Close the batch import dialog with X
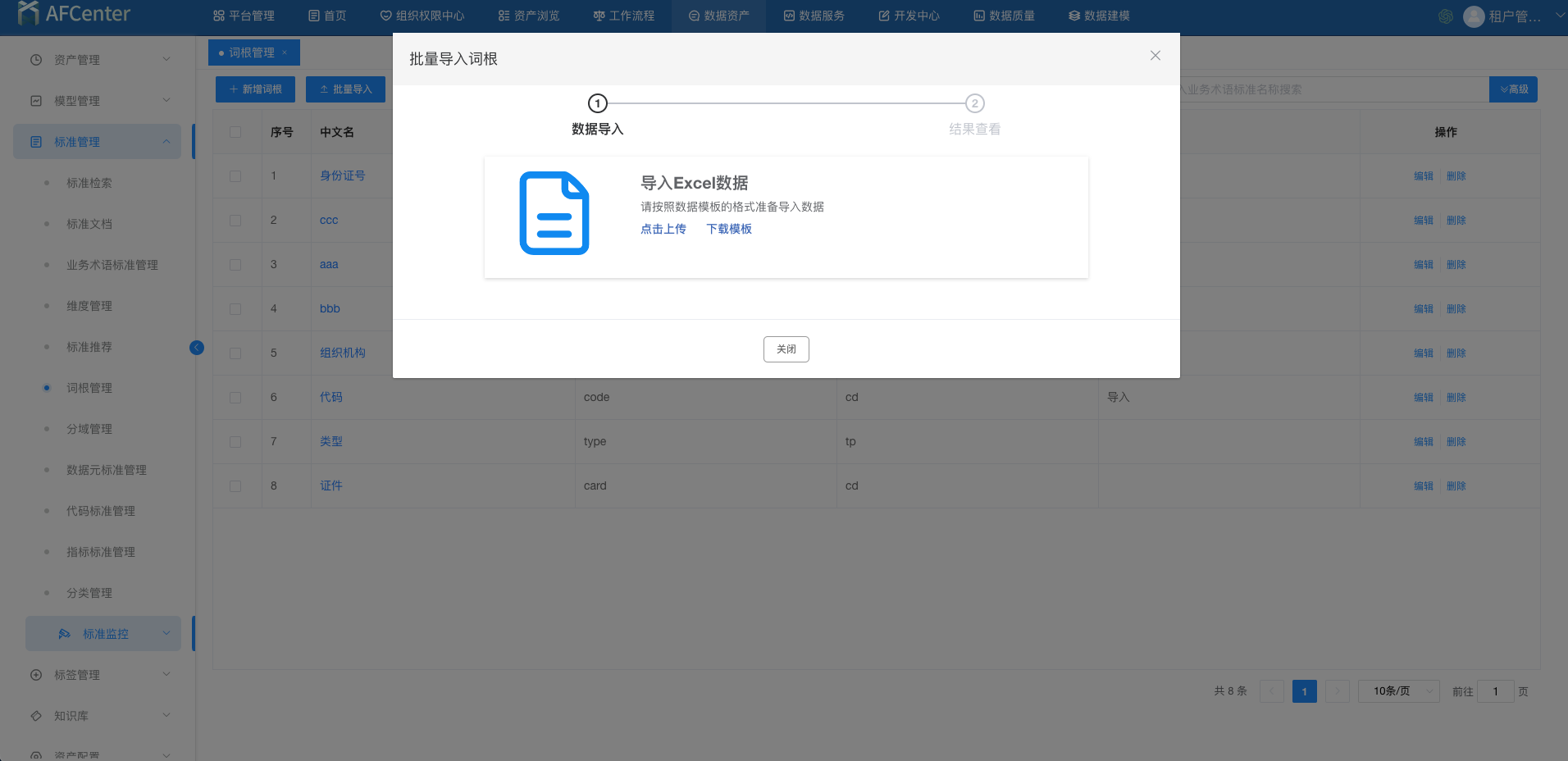This screenshot has height=761, width=1568. click(x=1155, y=56)
